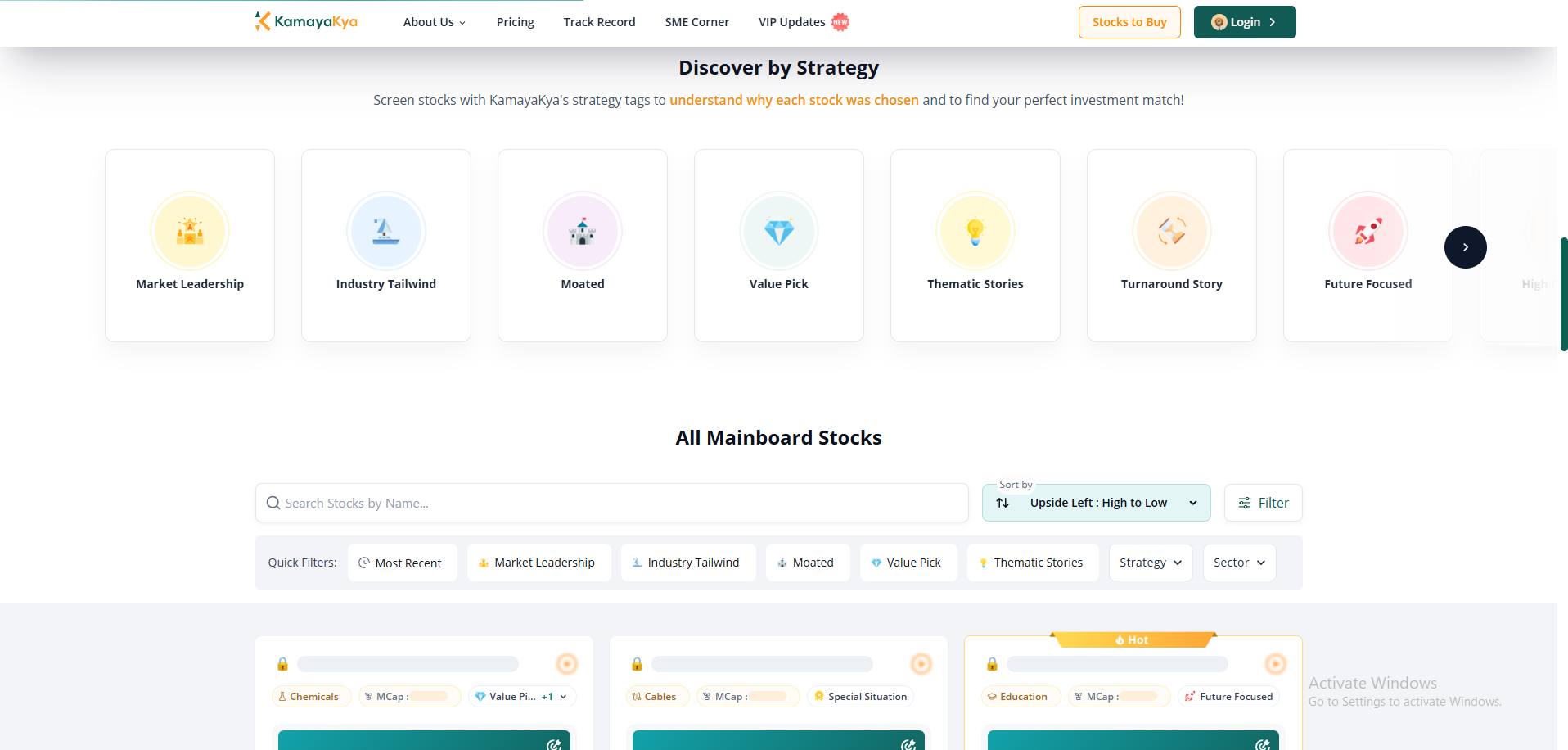Toggle the Most Recent quick filter
Viewport: 1568px width, 750px height.
402,562
